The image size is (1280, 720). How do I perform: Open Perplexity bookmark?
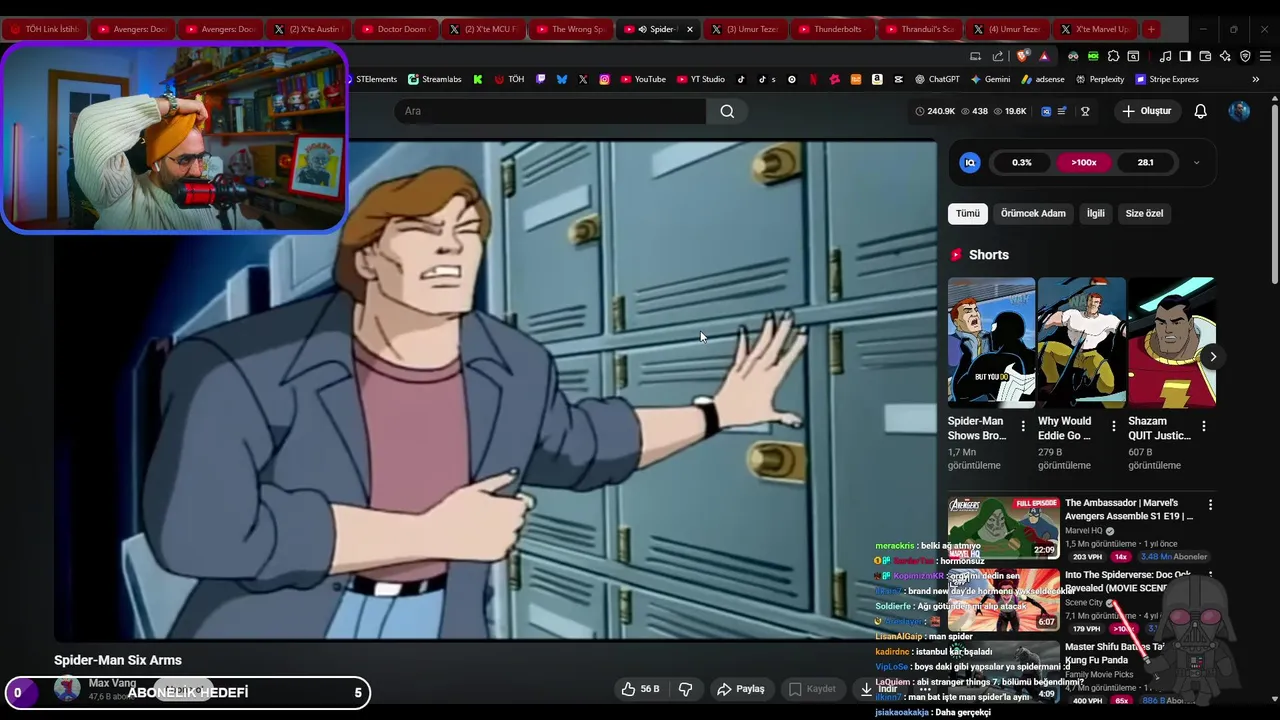point(1100,79)
